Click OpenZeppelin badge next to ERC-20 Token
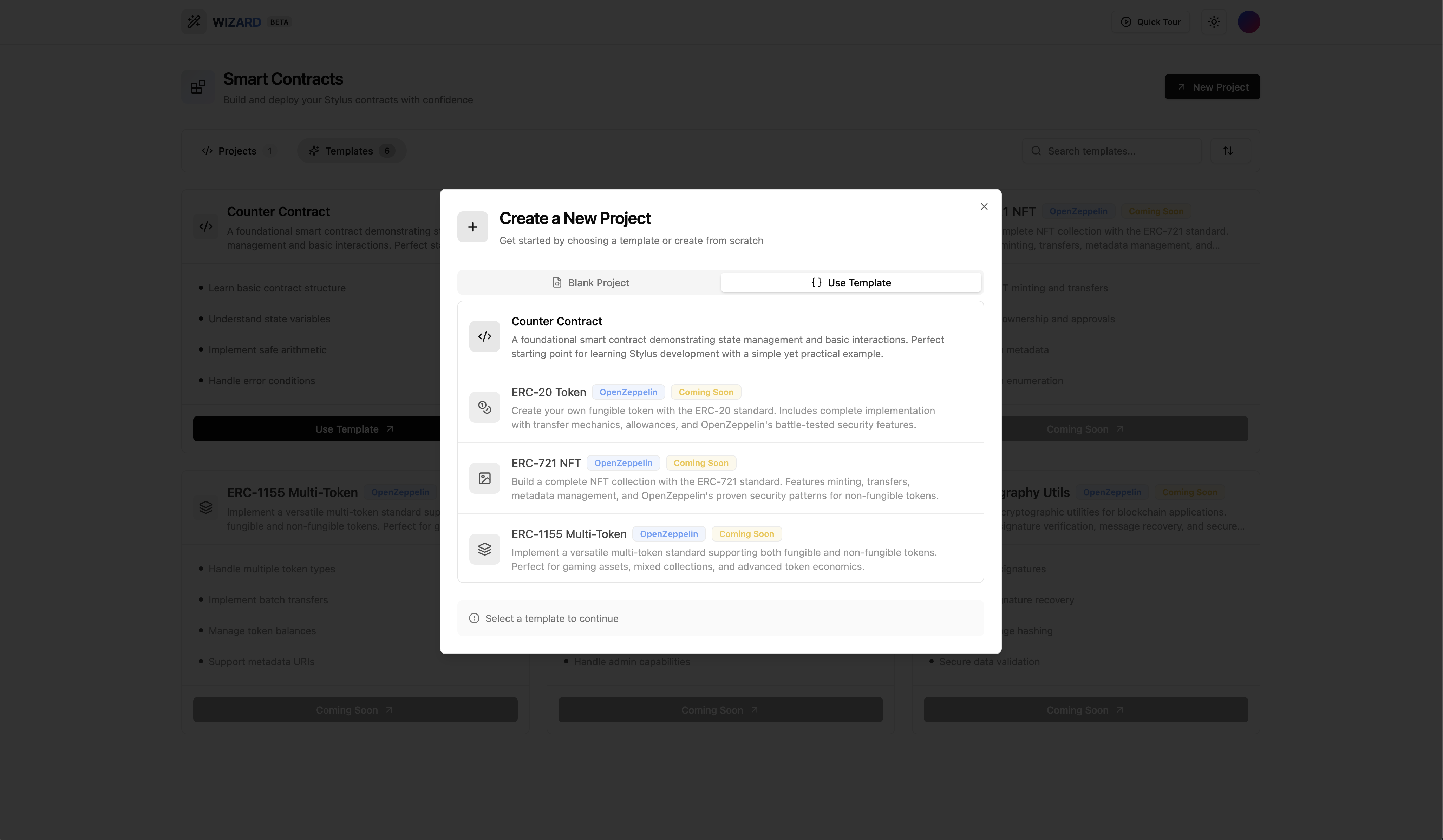 (628, 392)
